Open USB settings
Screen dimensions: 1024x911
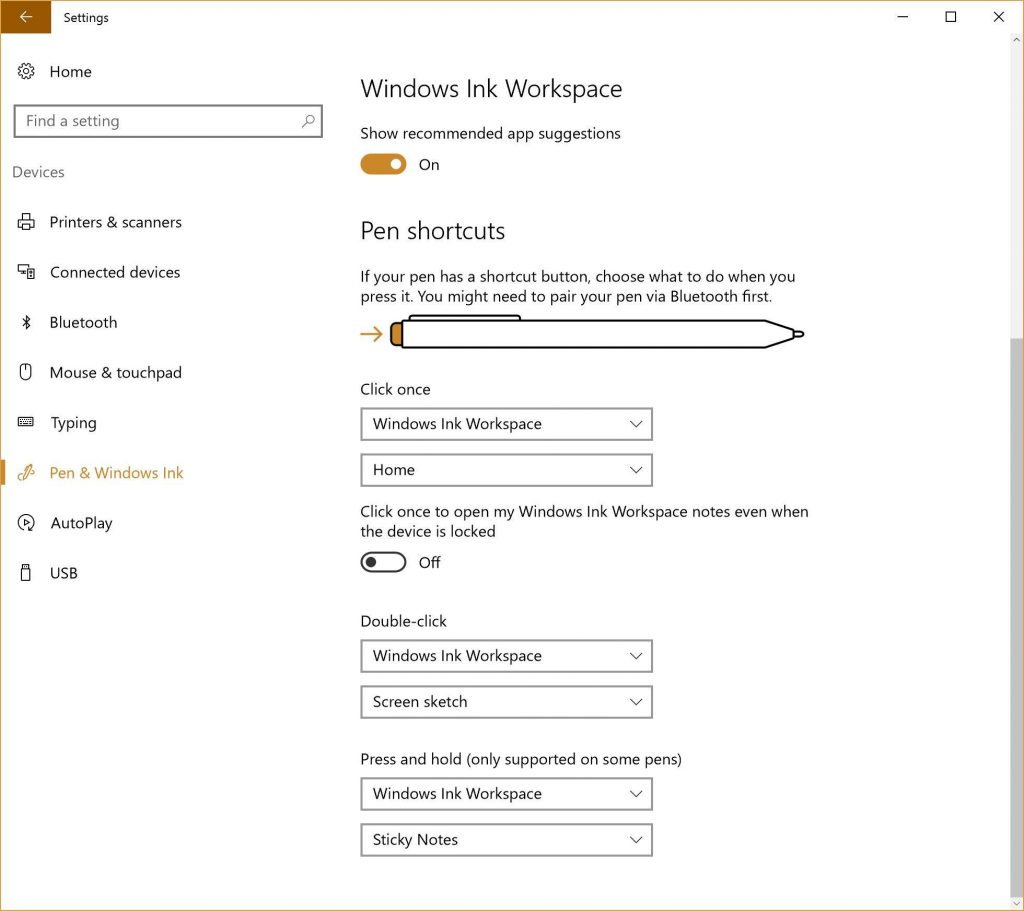(63, 573)
